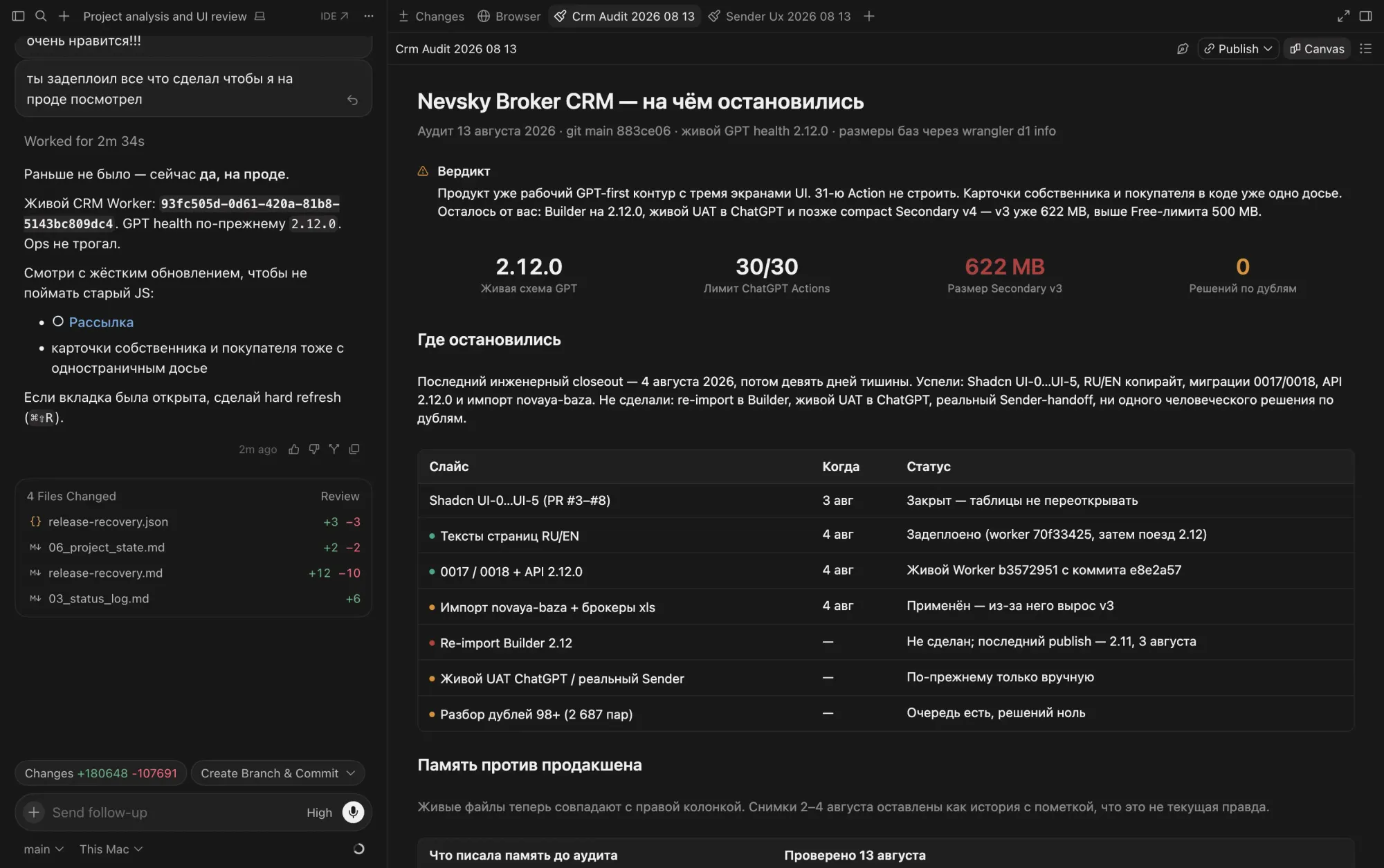
Task: Click the thumbs down feedback icon
Action: point(314,449)
